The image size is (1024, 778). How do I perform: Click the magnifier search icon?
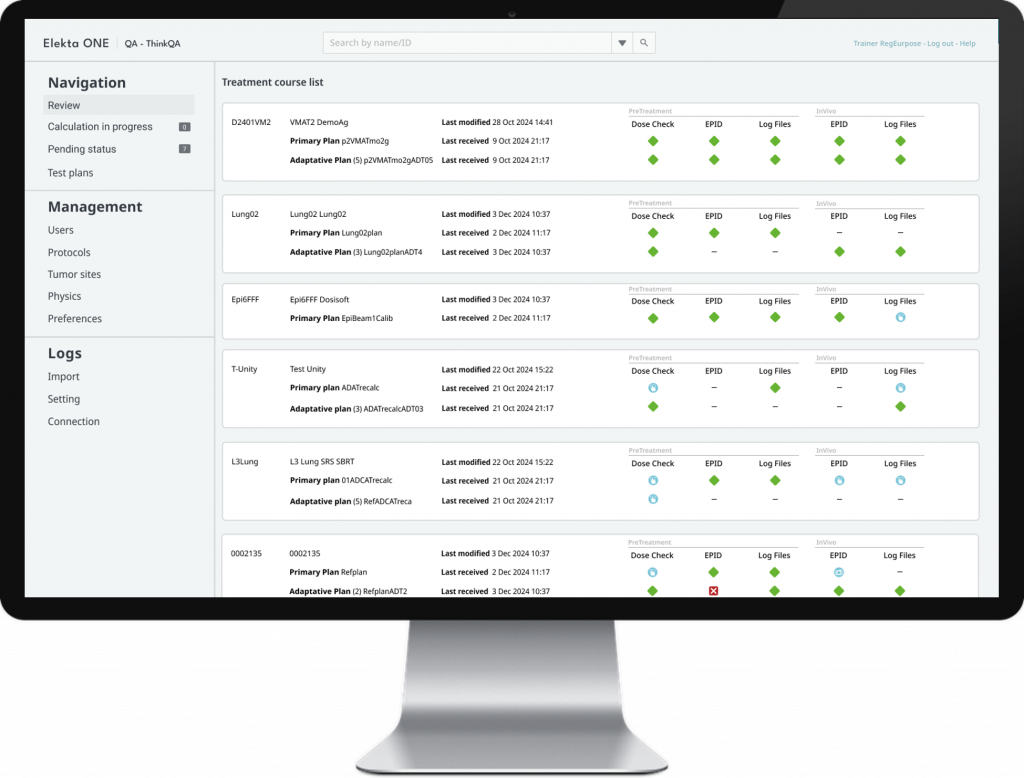tap(645, 43)
